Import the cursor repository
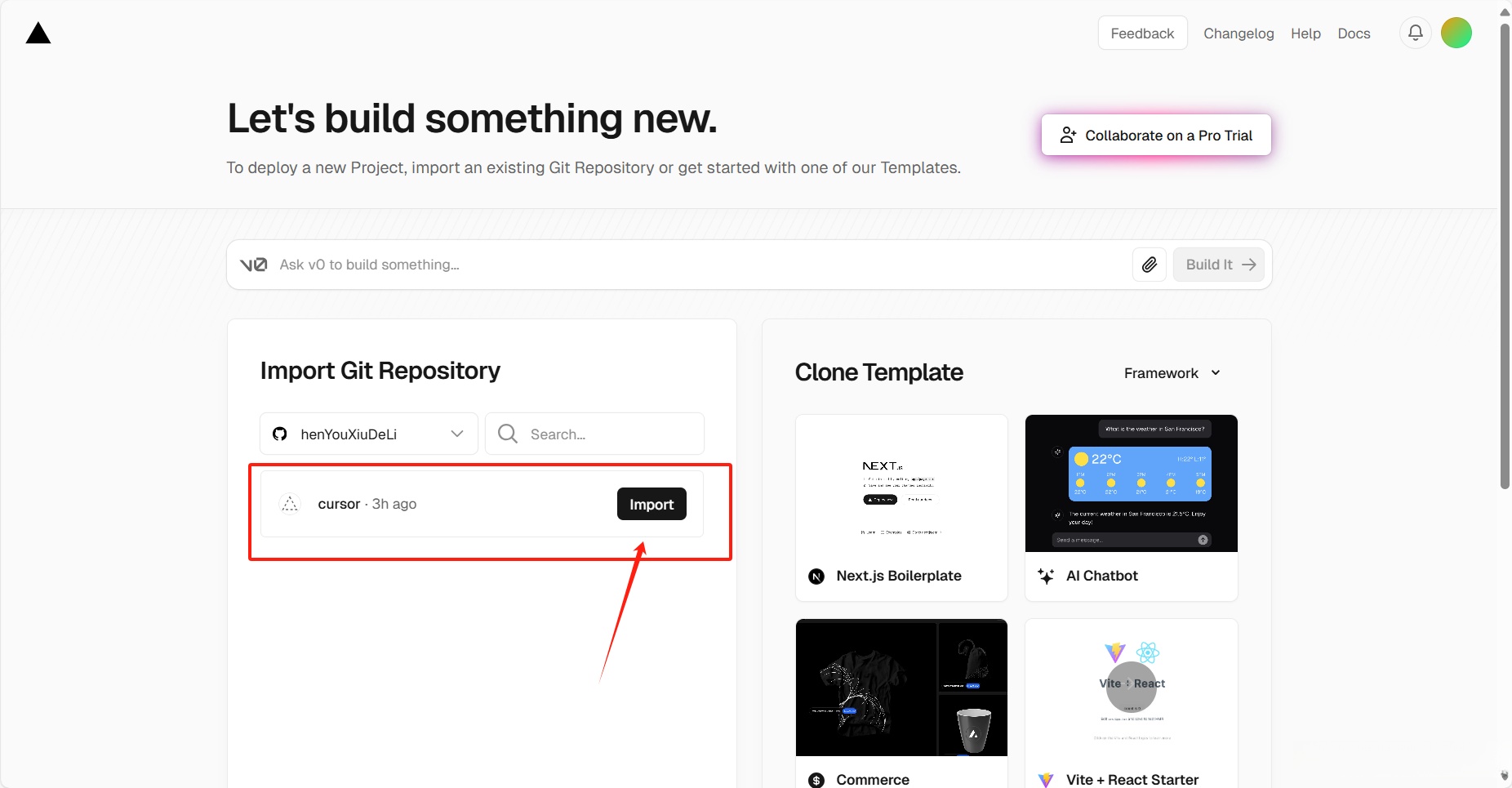The height and width of the screenshot is (788, 1512). [x=651, y=504]
